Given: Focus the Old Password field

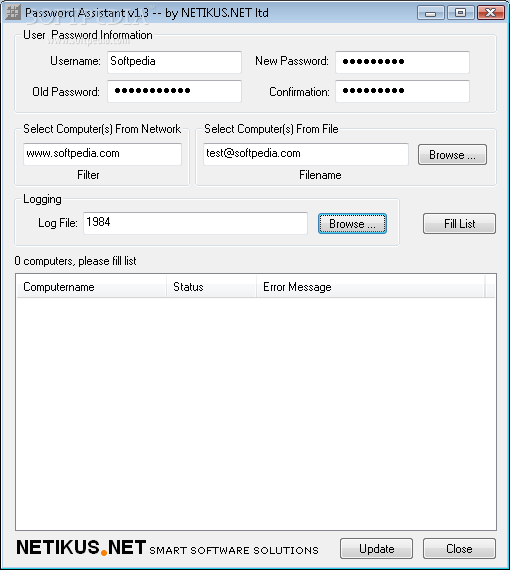Looking at the screenshot, I should pyautogui.click(x=174, y=91).
